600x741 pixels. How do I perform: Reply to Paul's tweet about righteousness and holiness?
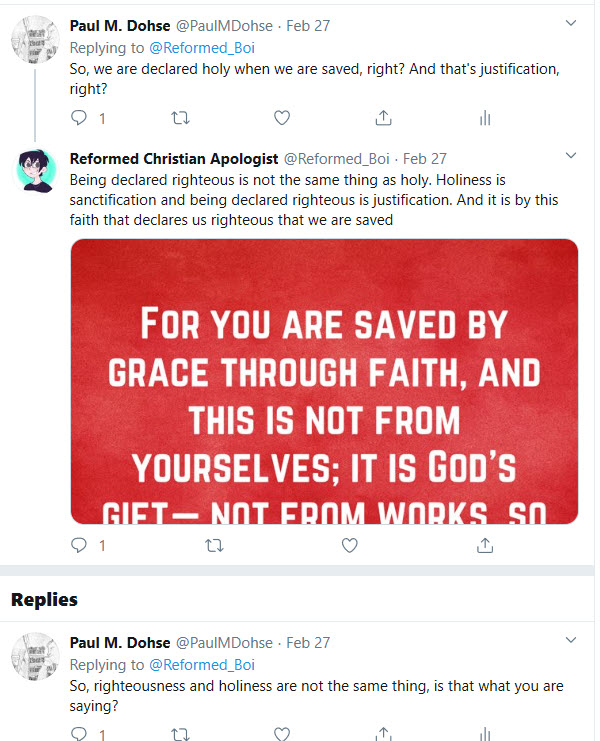(80, 734)
